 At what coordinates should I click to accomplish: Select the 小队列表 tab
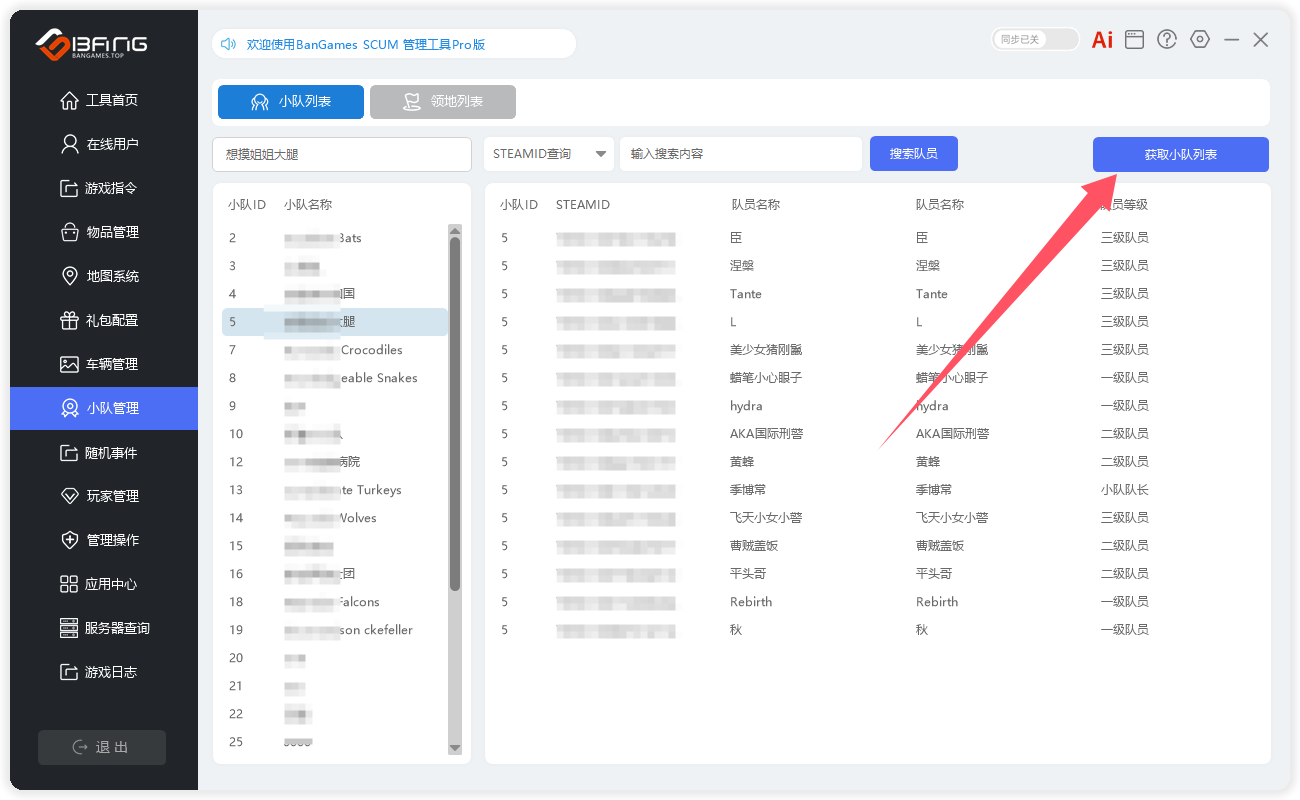tap(291, 102)
